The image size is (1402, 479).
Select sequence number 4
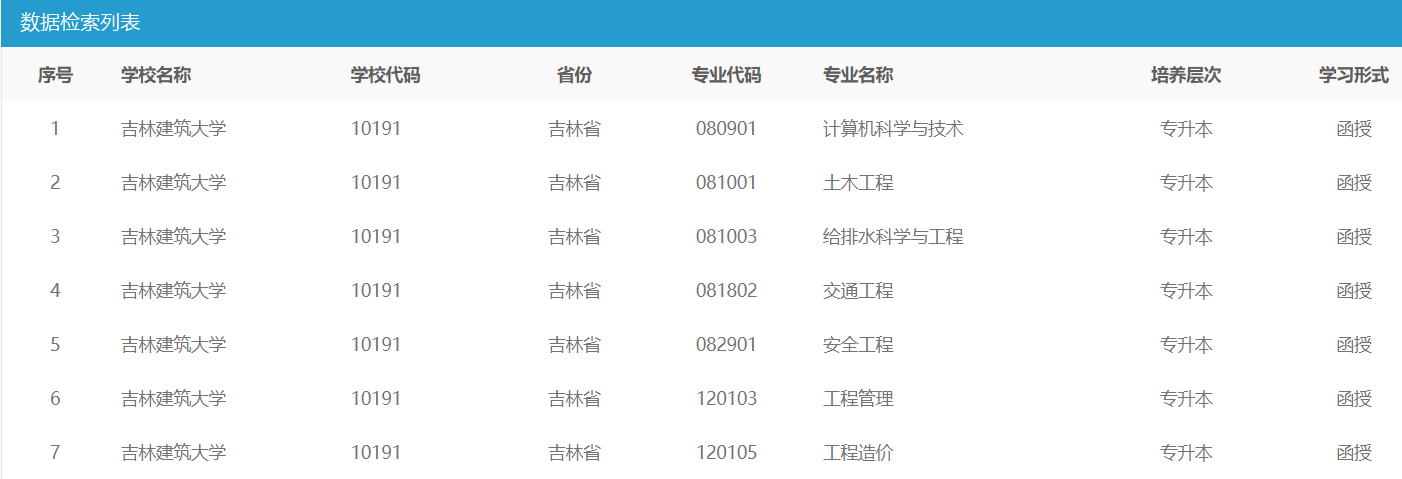coord(55,291)
